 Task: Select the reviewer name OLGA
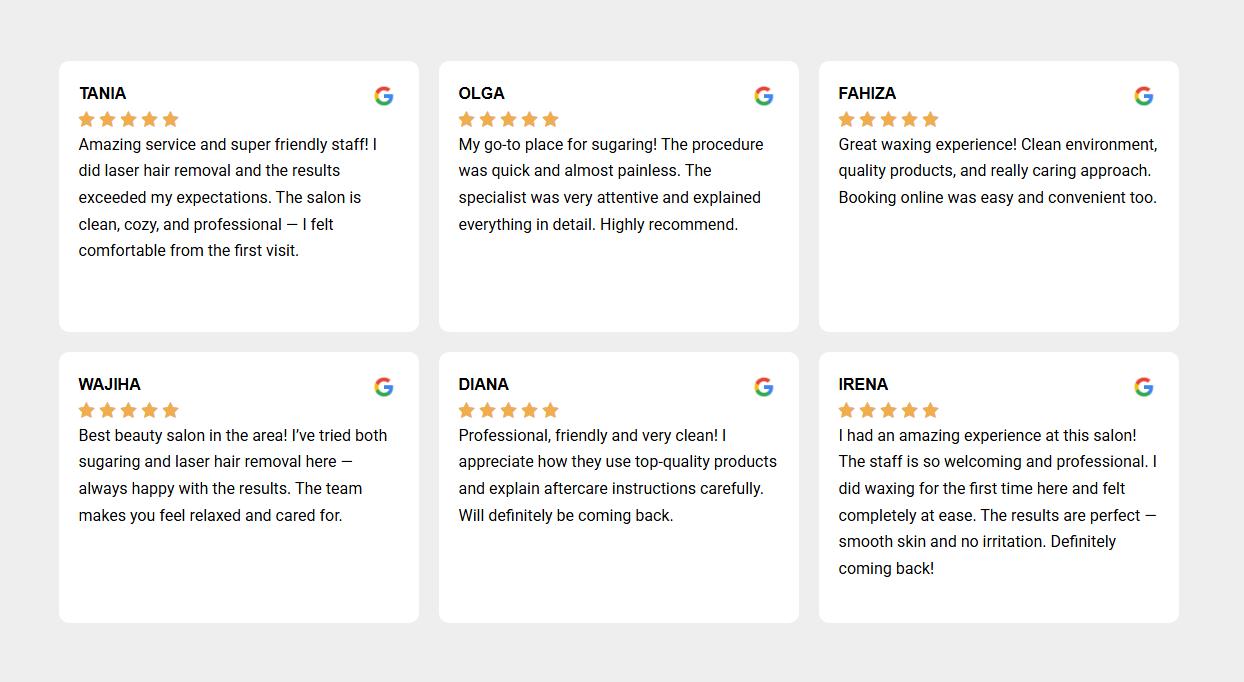coord(481,93)
